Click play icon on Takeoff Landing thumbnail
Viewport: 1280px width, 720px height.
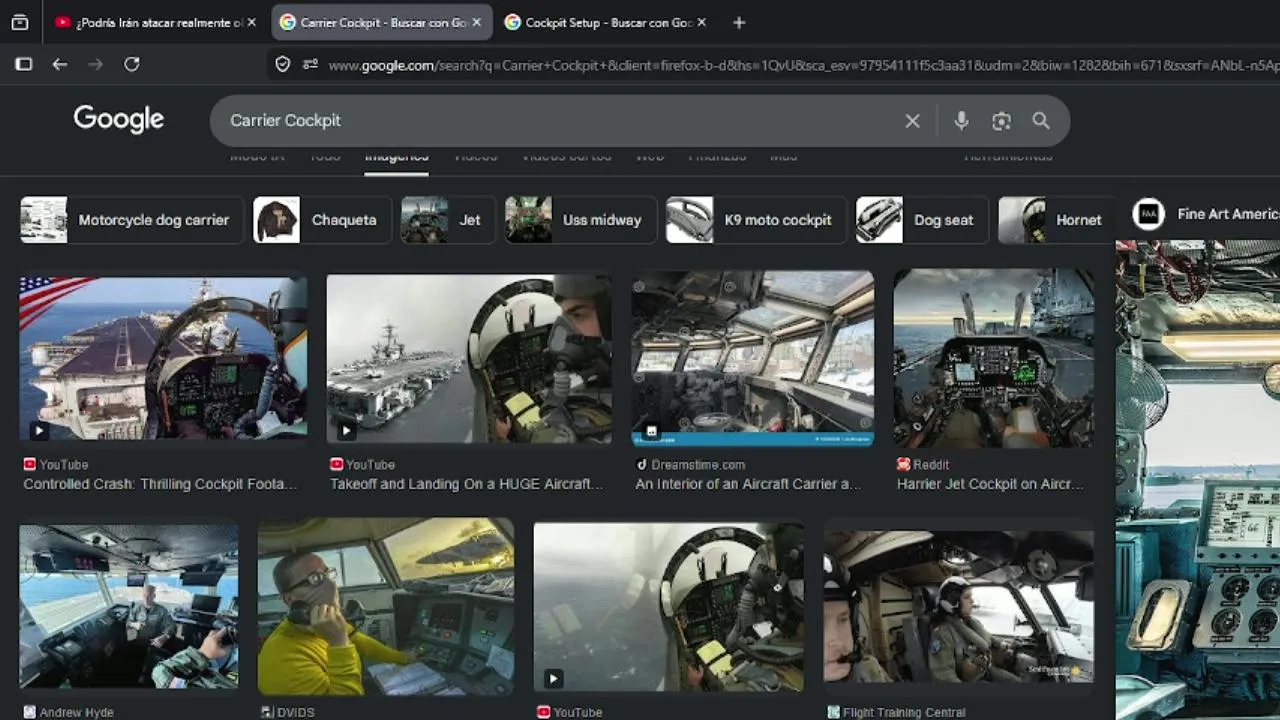[x=346, y=431]
